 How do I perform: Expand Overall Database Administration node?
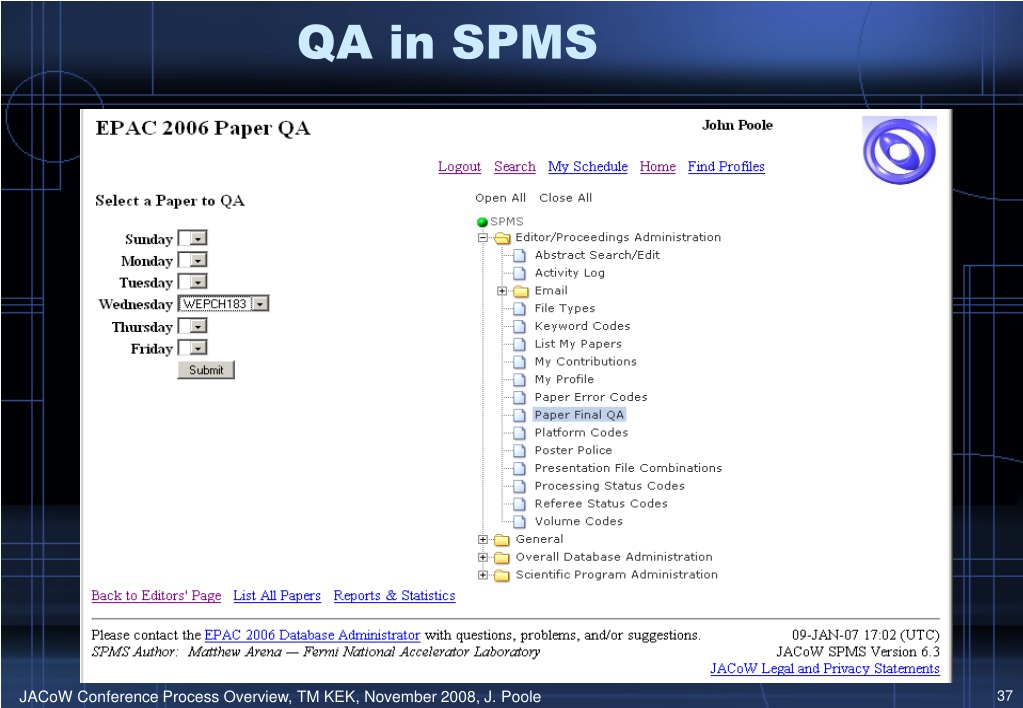coord(483,557)
